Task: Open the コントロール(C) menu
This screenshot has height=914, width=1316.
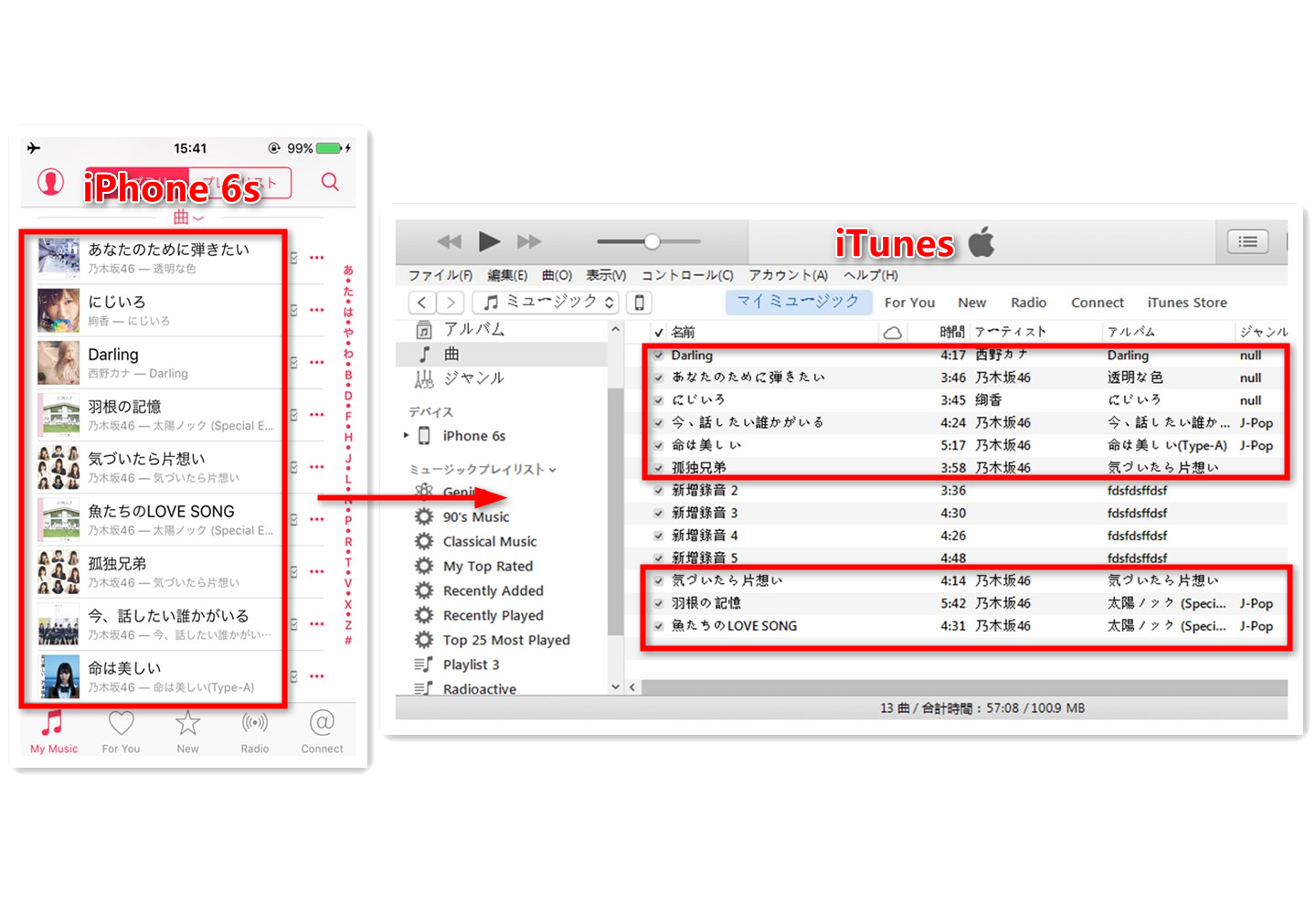Action: coord(687,275)
